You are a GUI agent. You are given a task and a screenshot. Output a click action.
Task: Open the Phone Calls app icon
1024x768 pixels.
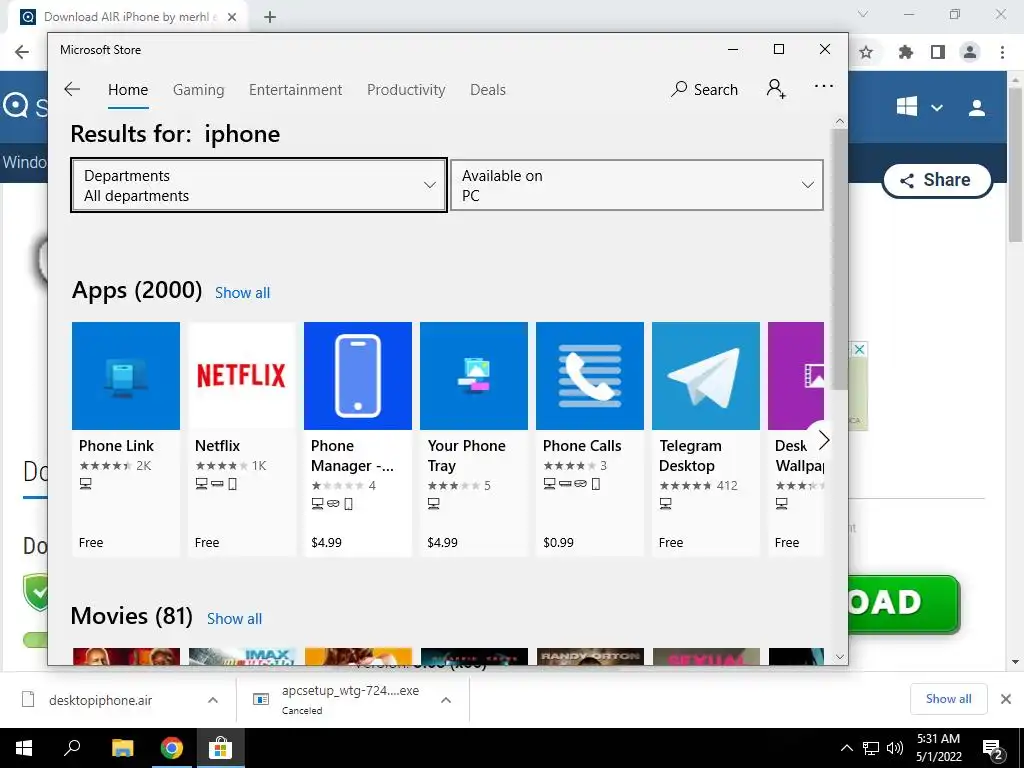pyautogui.click(x=590, y=376)
